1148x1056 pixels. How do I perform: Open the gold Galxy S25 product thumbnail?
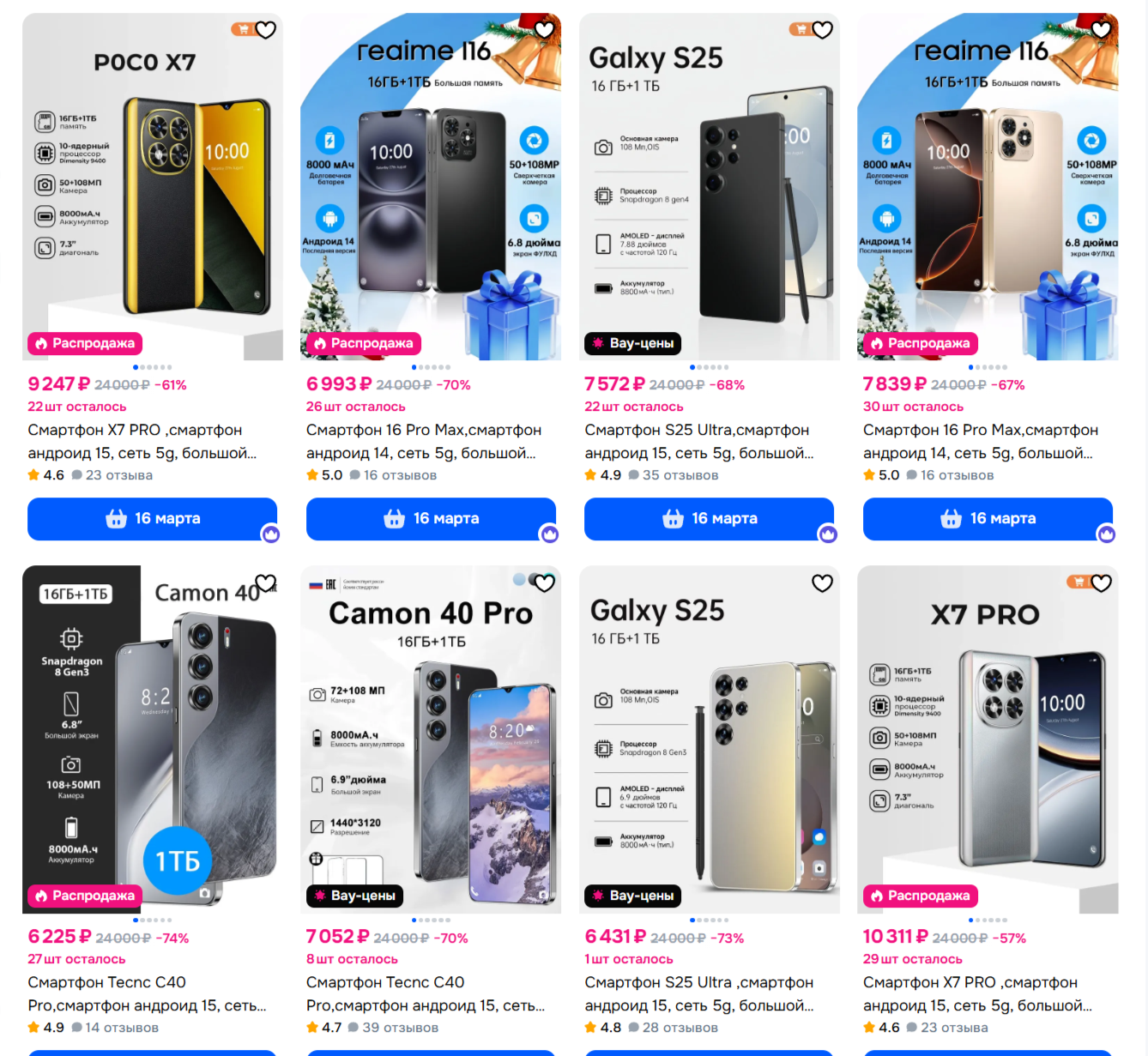[x=710, y=739]
